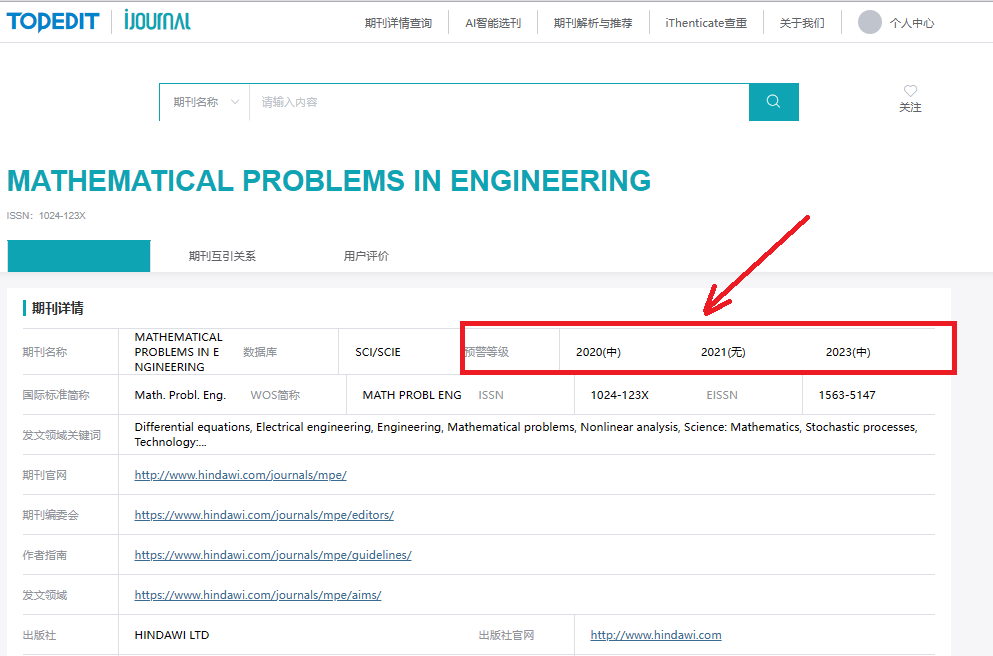The height and width of the screenshot is (656, 993).
Task: Click the 发文领域关键词 row label
Action: click(x=62, y=435)
